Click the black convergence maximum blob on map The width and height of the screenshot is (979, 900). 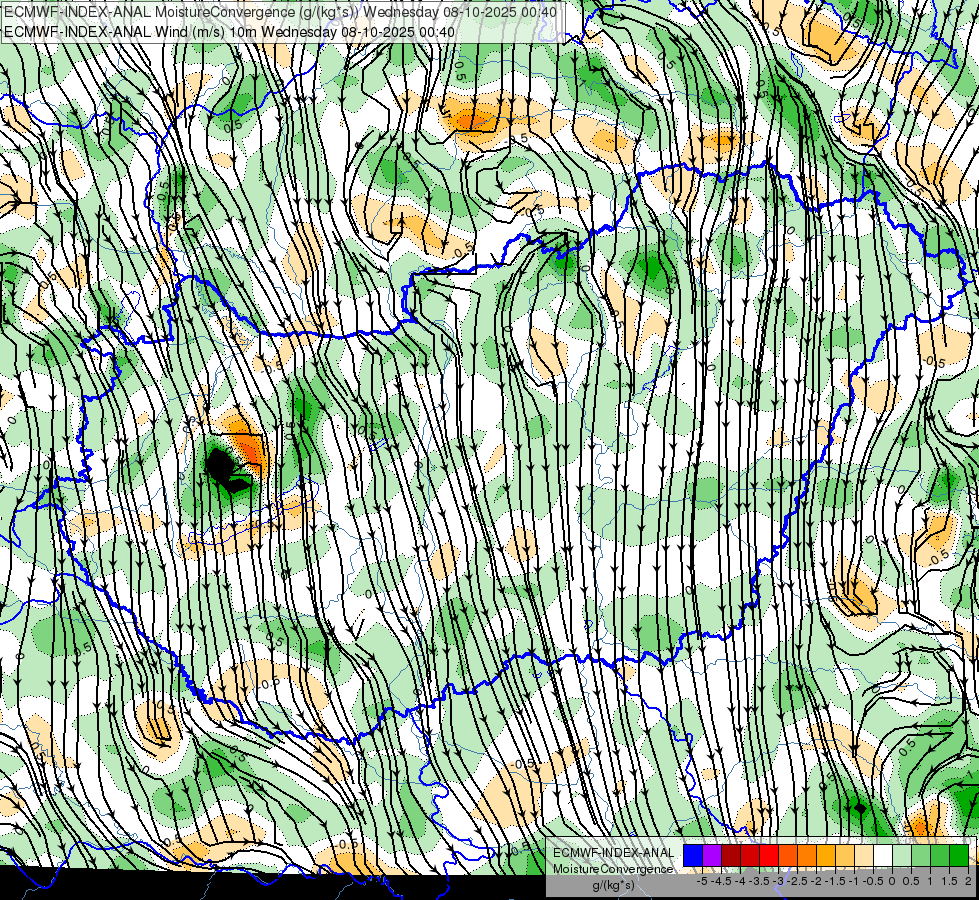coord(227,468)
